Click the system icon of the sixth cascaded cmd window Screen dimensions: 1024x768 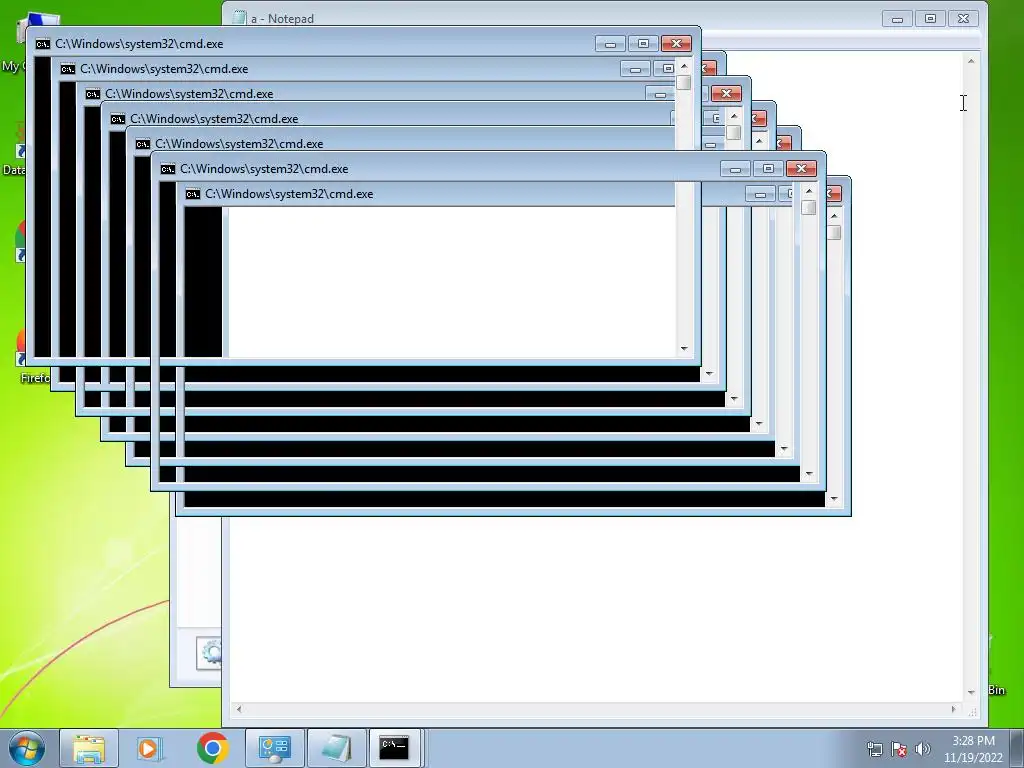168,169
